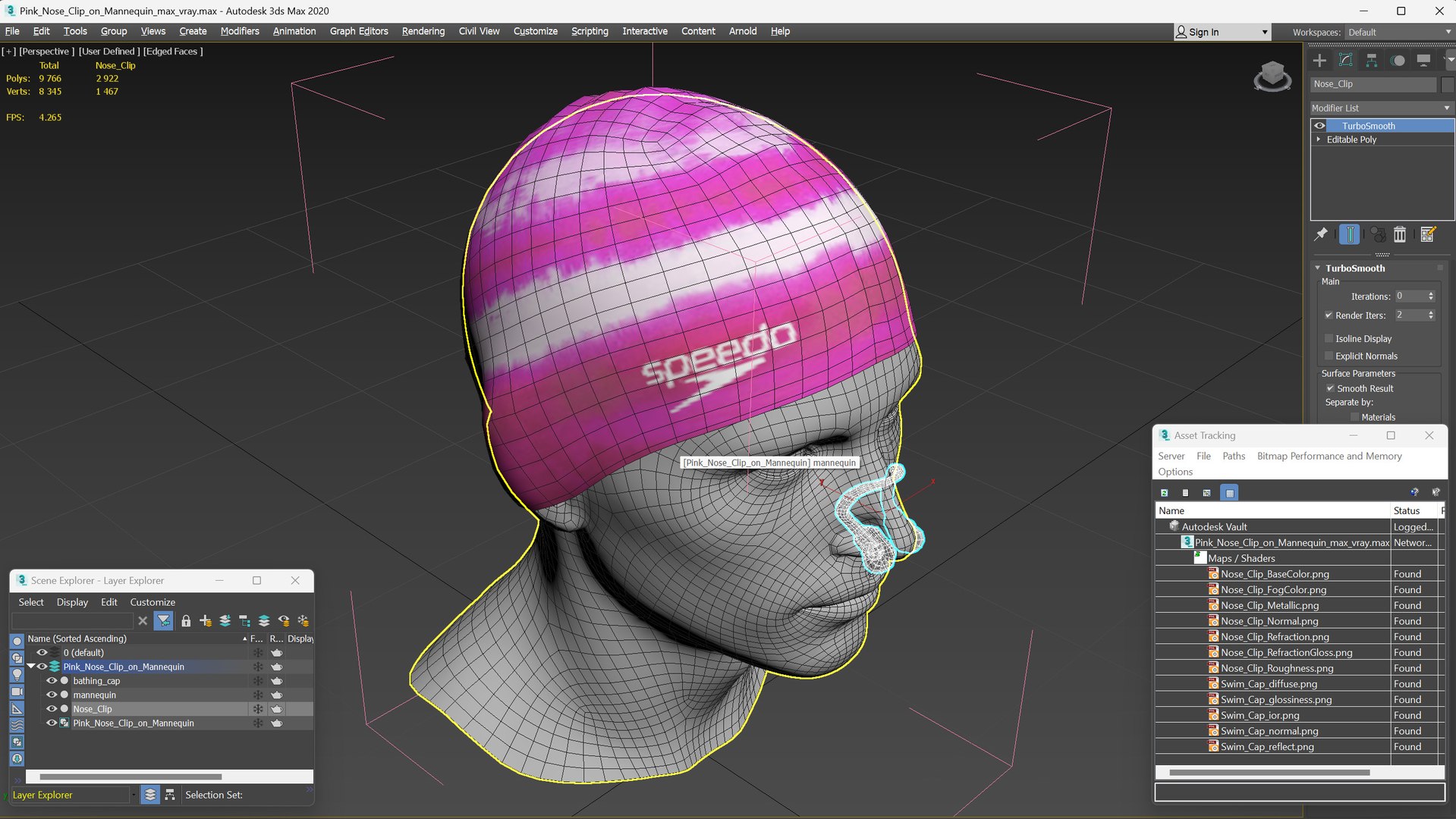Expand the Editable Poly entry

(1319, 140)
